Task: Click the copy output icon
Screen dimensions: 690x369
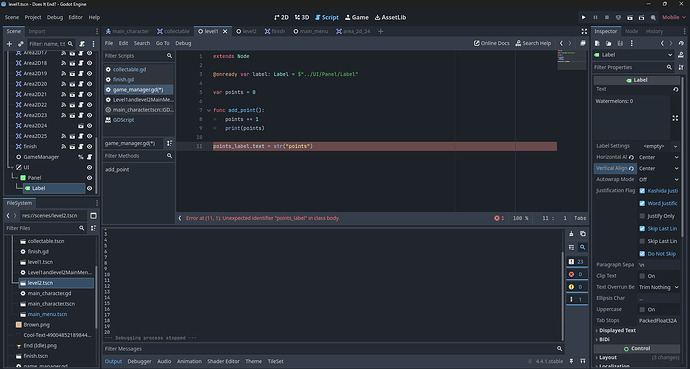Action: pyautogui.click(x=583, y=234)
